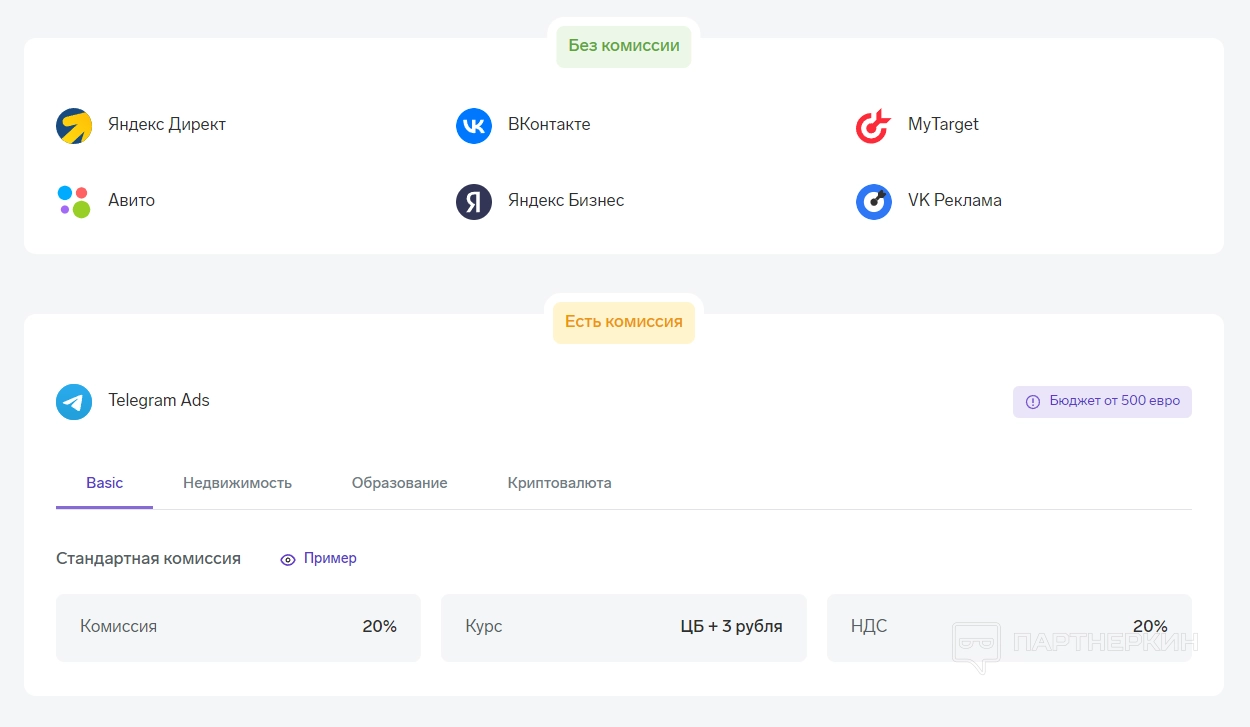The height and width of the screenshot is (727, 1250).
Task: Switch to the Недвижимость tab
Action: click(237, 483)
